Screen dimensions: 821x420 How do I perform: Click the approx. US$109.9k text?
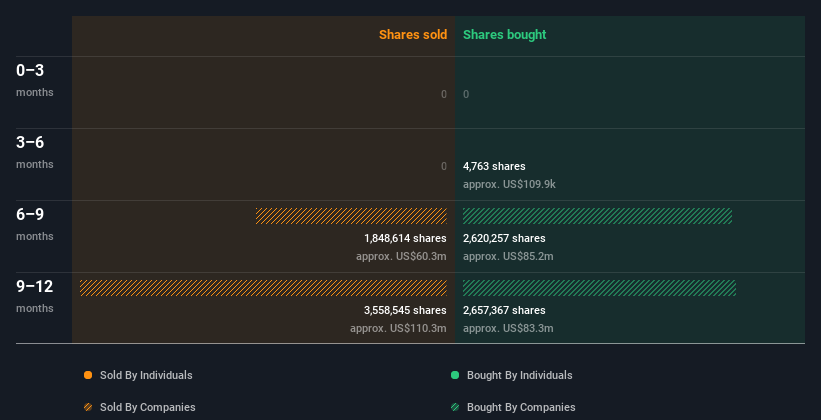tap(509, 184)
